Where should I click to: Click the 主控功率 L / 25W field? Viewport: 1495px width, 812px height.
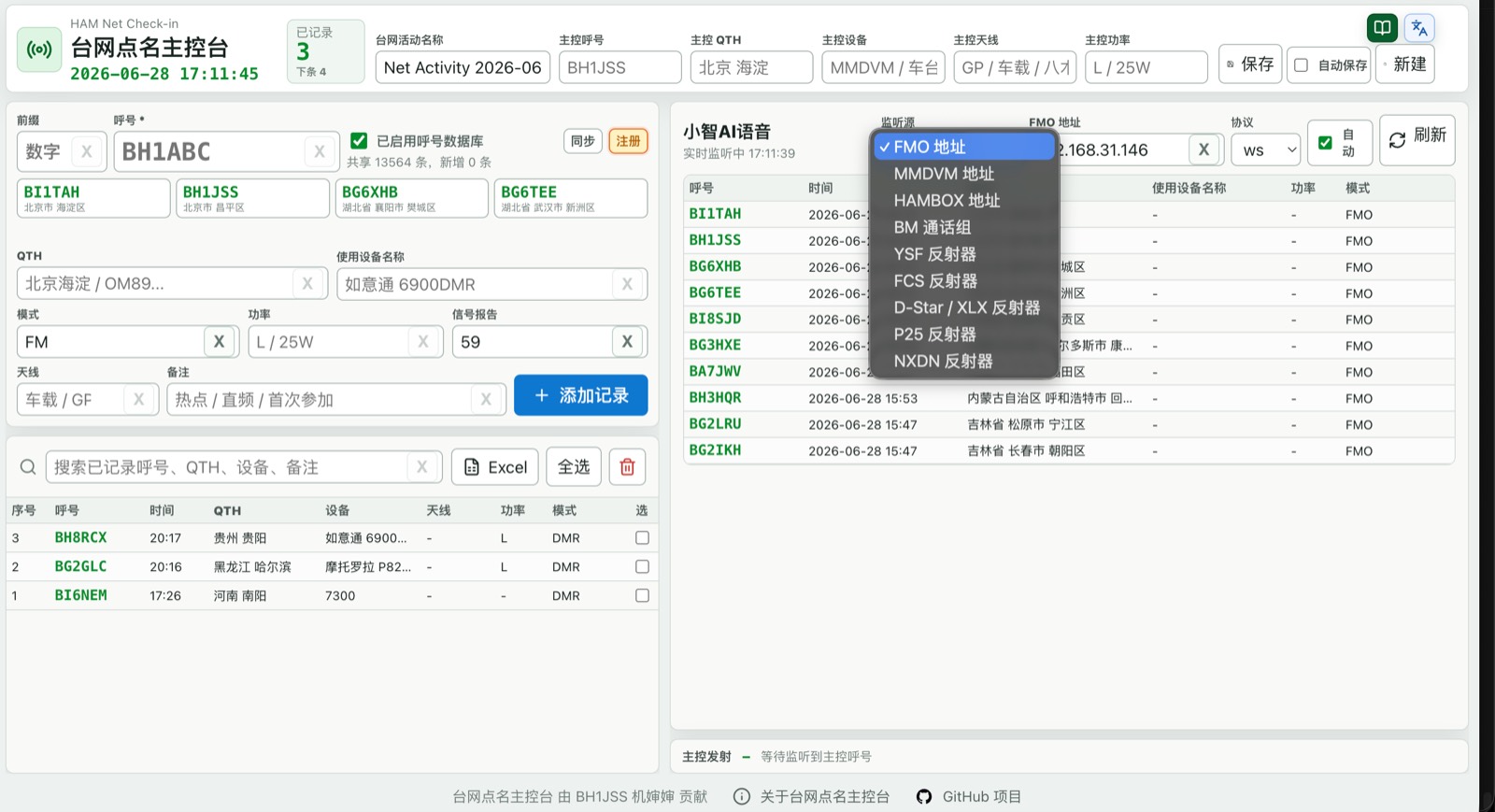1146,67
